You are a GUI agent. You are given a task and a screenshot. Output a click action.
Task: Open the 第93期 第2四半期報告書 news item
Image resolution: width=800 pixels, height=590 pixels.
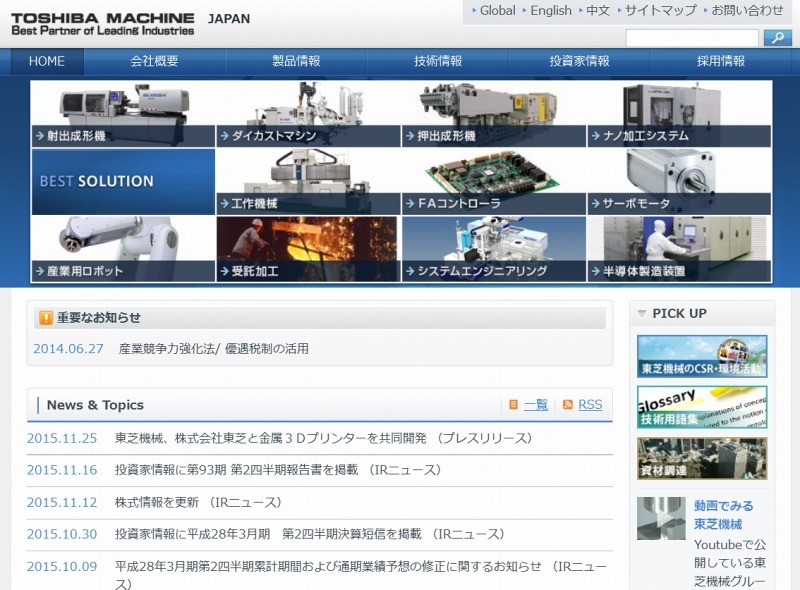pyautogui.click(x=278, y=470)
